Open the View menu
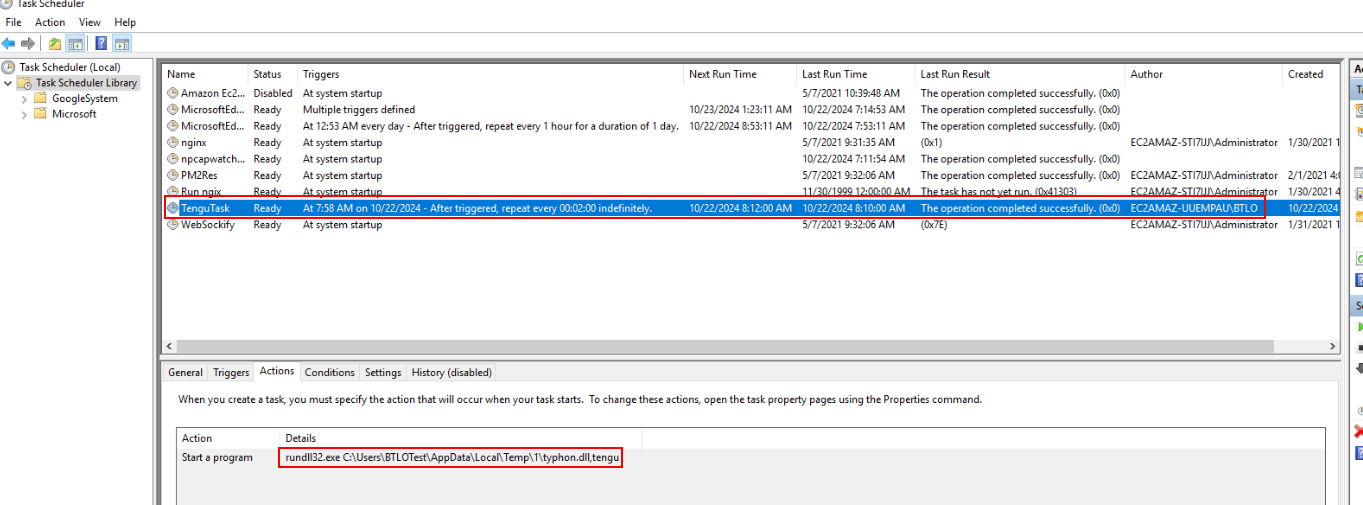Screen dimensions: 1363x505 point(90,22)
